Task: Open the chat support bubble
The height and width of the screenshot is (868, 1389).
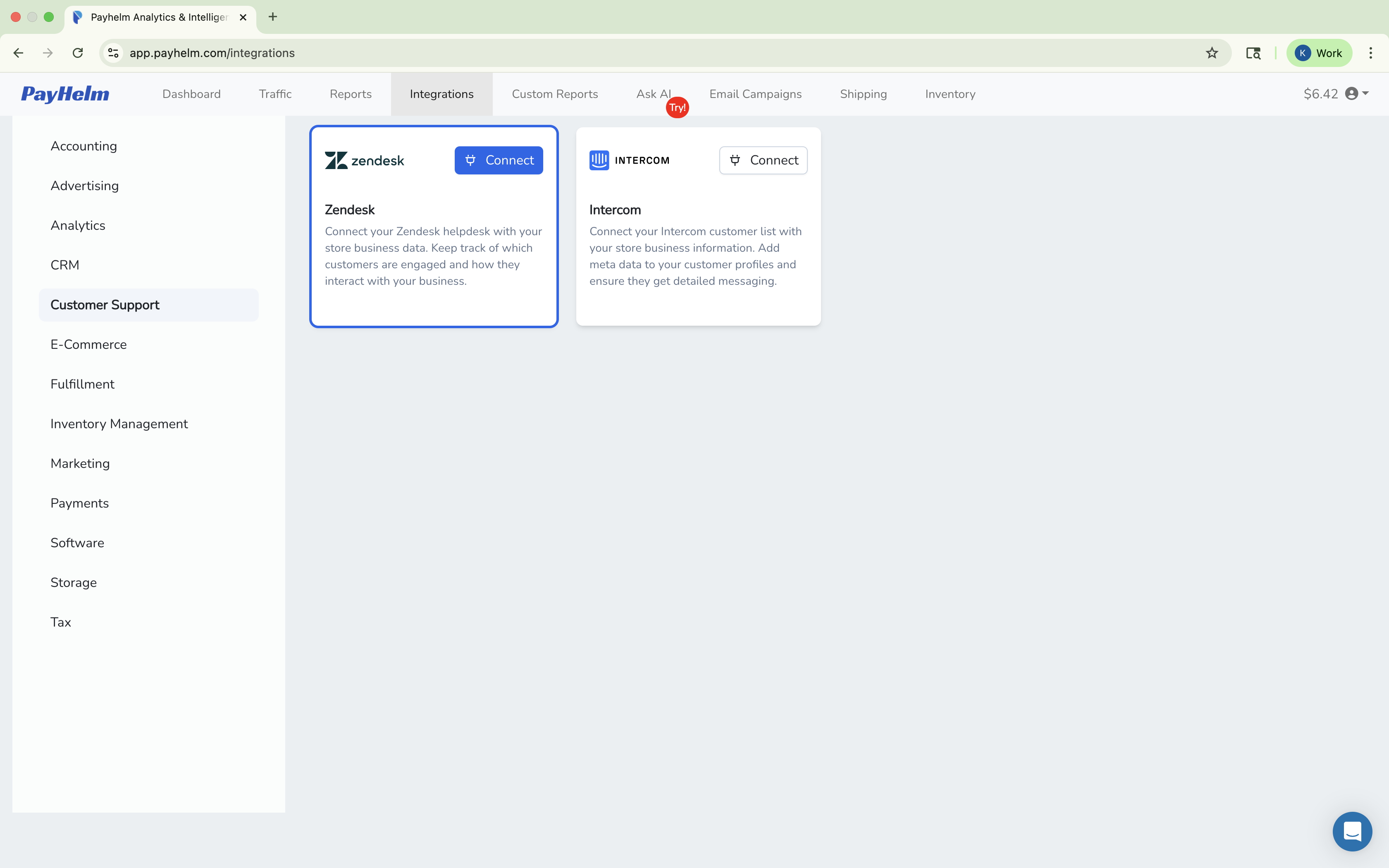Action: click(1352, 831)
